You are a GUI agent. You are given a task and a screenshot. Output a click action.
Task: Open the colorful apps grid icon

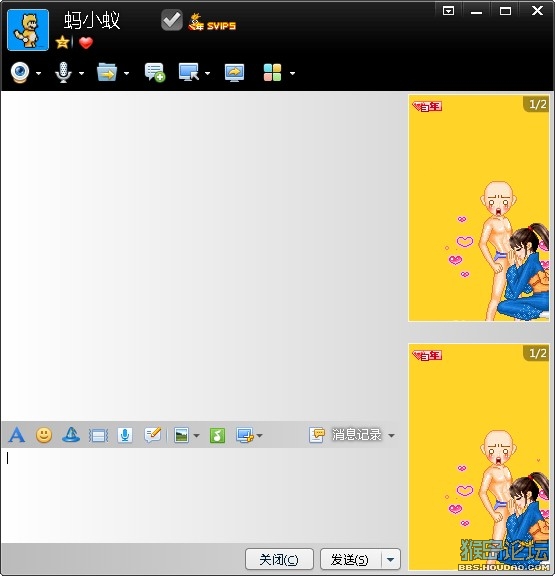(x=272, y=73)
